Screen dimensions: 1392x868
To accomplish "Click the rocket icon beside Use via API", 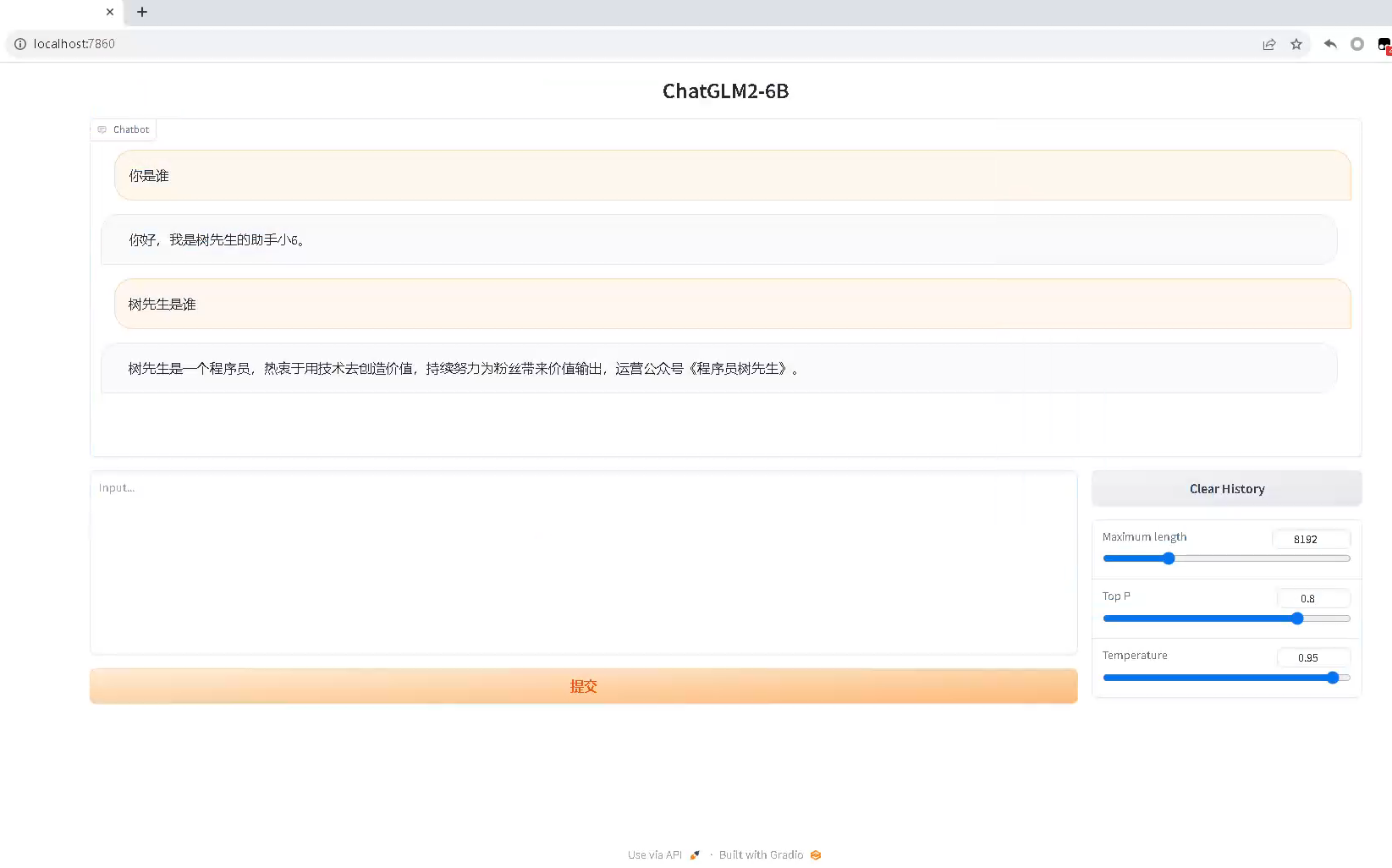I will 695,854.
